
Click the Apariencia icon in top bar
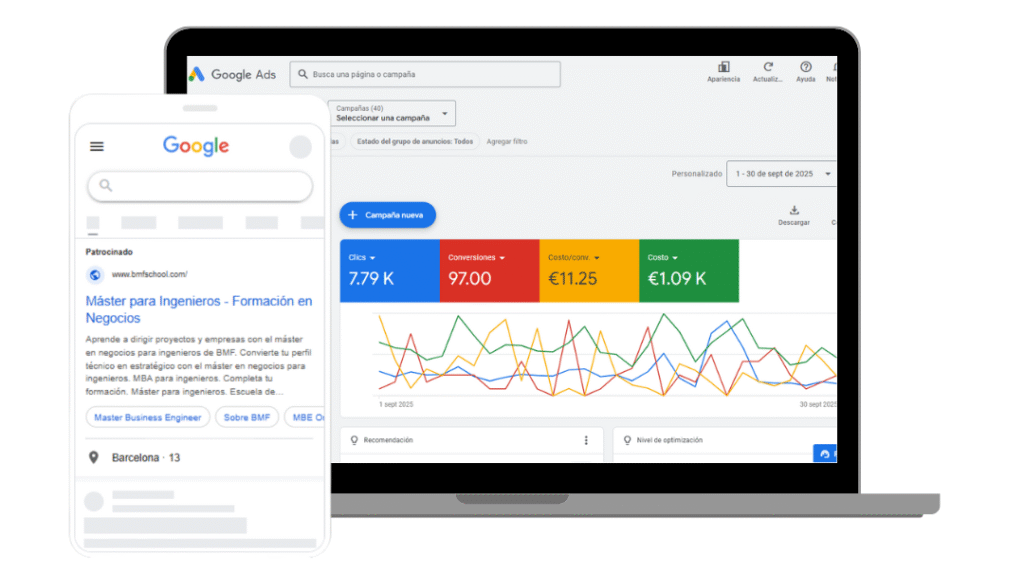[x=723, y=67]
